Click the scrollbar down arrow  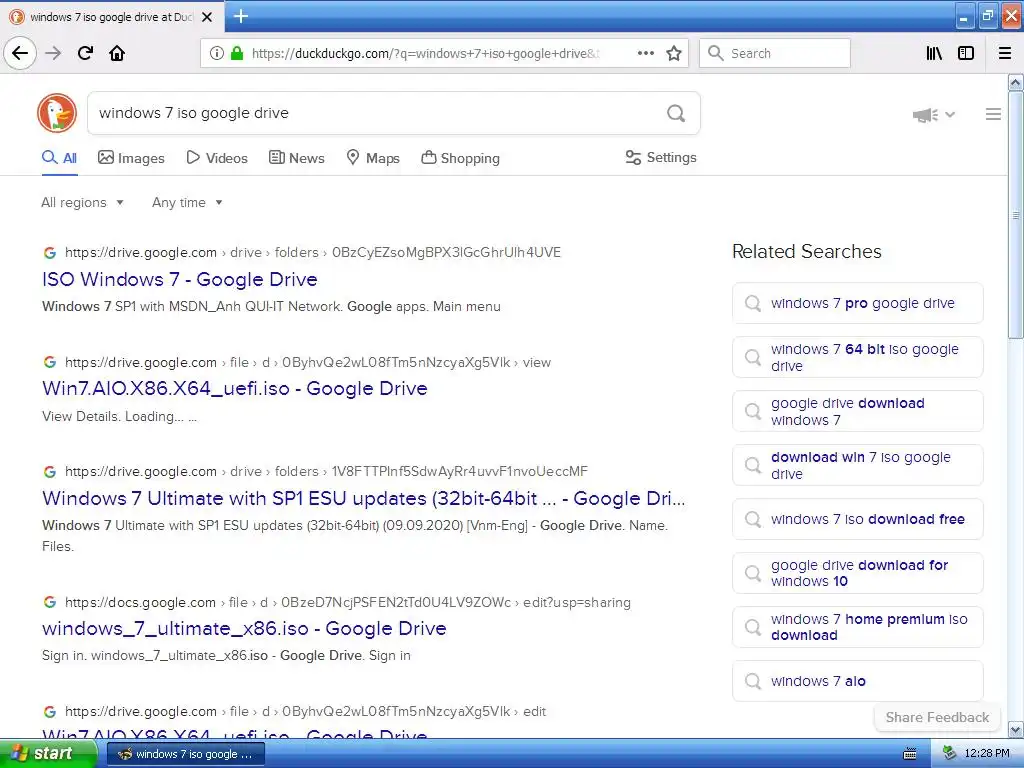point(1016,729)
